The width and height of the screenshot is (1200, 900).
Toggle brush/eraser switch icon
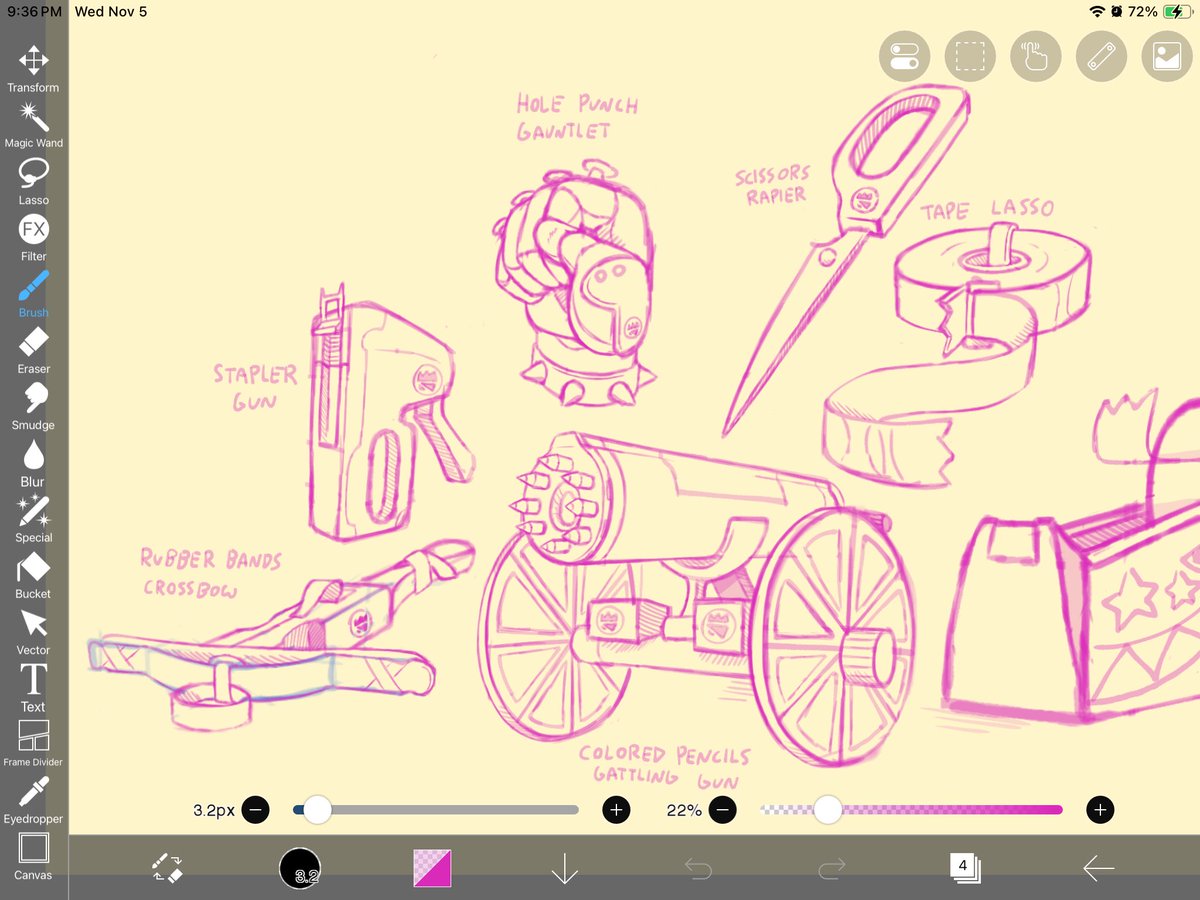tap(167, 868)
